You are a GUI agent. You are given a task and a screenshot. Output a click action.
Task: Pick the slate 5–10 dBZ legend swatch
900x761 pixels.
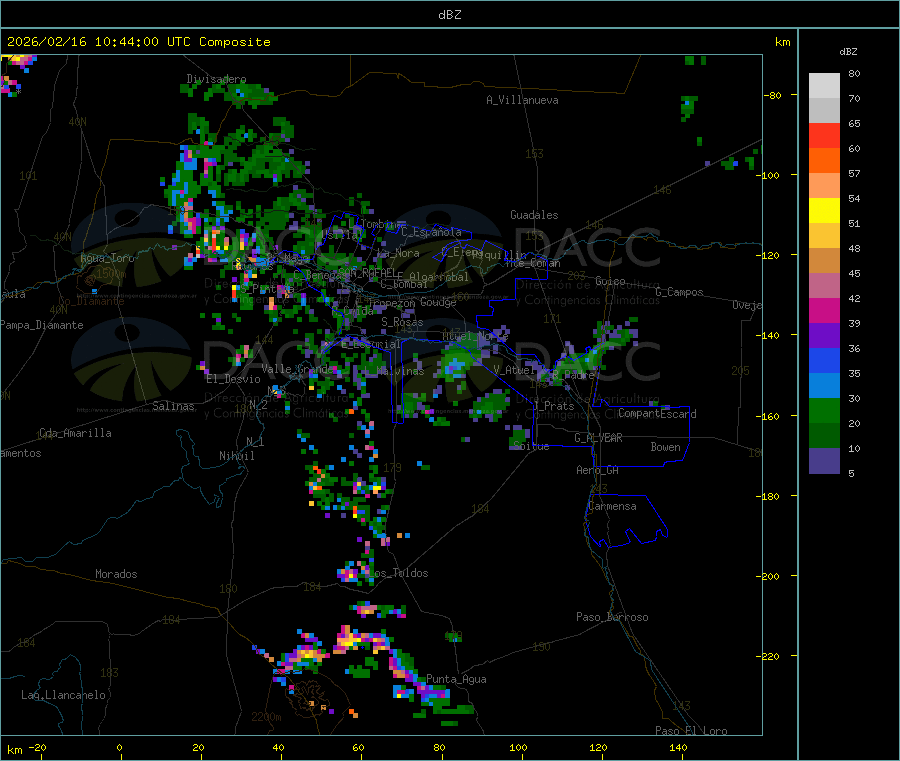(824, 460)
